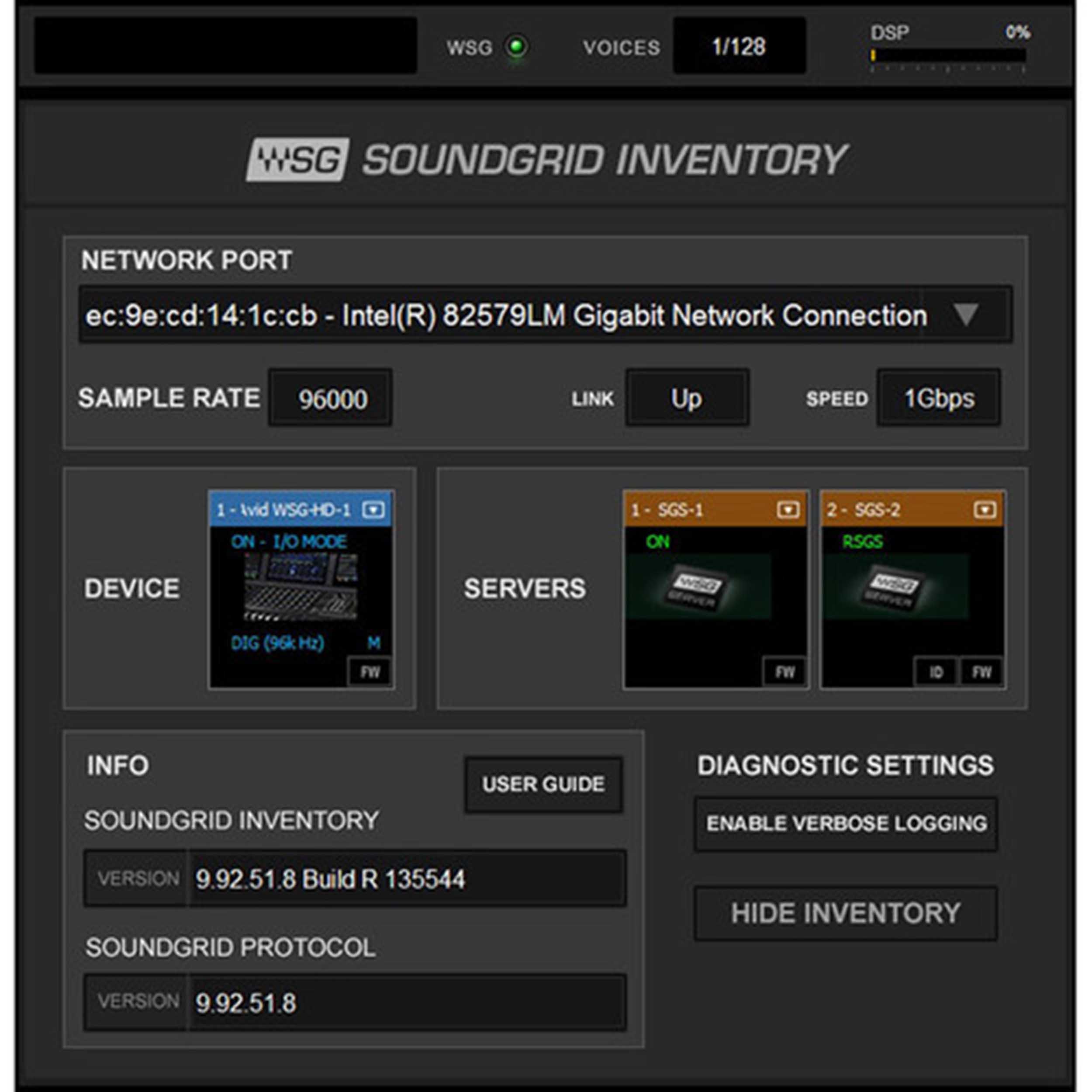The height and width of the screenshot is (1092, 1092).
Task: Click DIG (96k Hz) clock text on device
Action: (x=277, y=643)
